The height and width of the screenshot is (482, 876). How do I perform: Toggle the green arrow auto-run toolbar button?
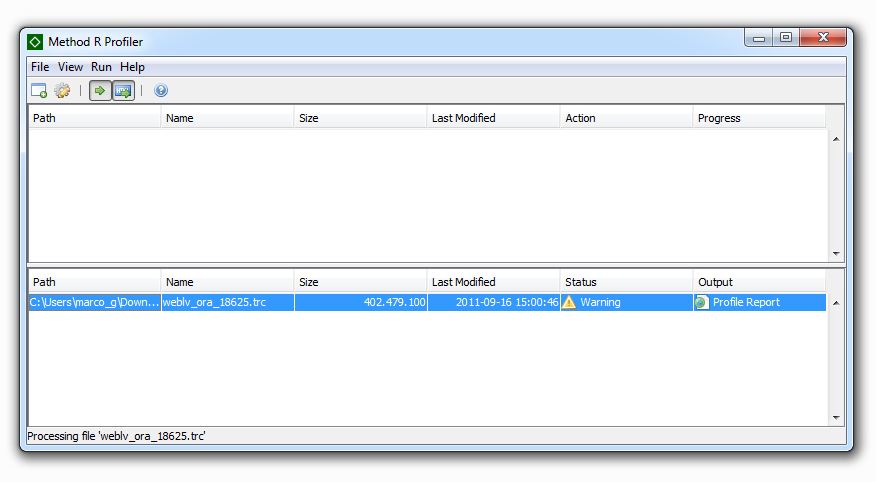pyautogui.click(x=100, y=90)
